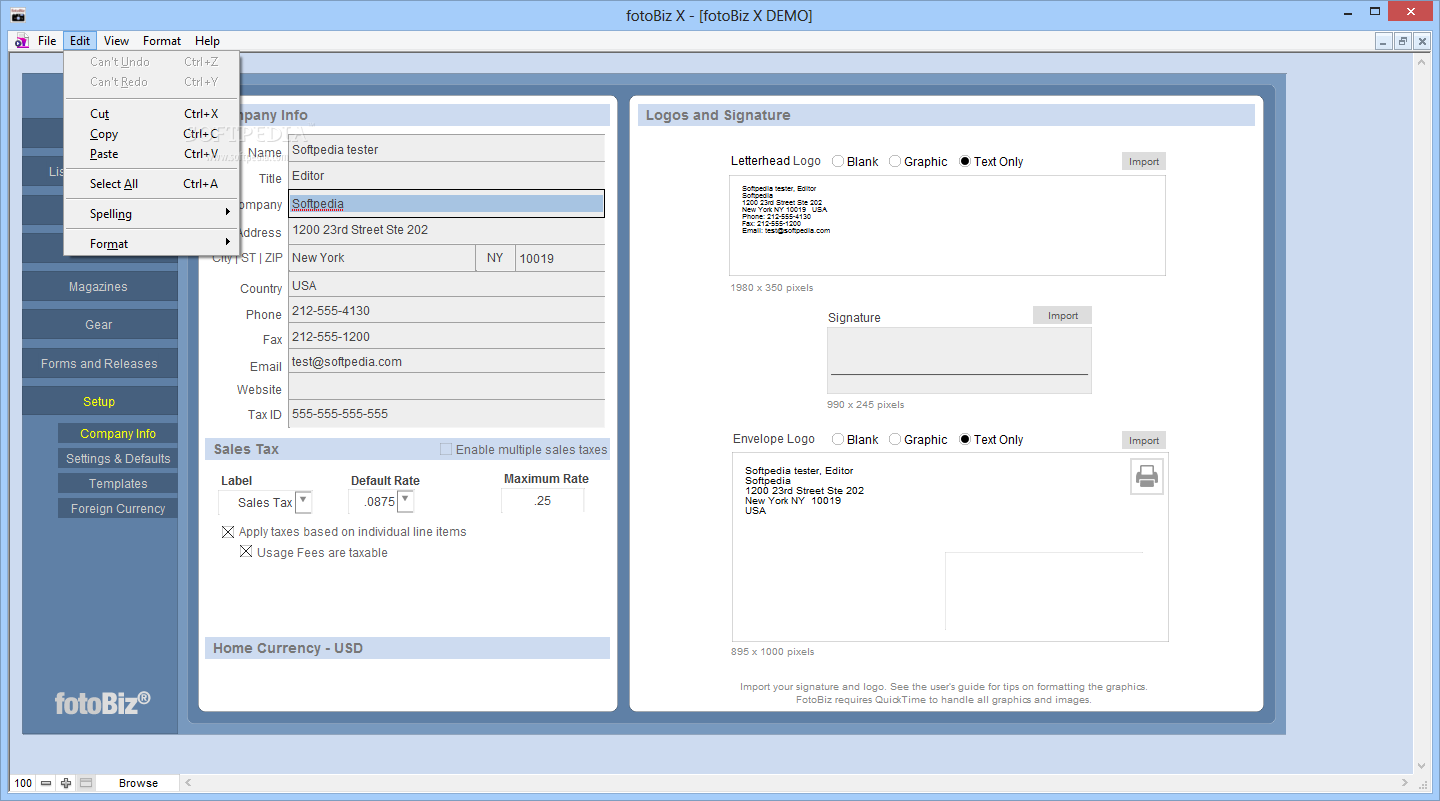
Task: Open the Setup section
Action: click(x=99, y=401)
